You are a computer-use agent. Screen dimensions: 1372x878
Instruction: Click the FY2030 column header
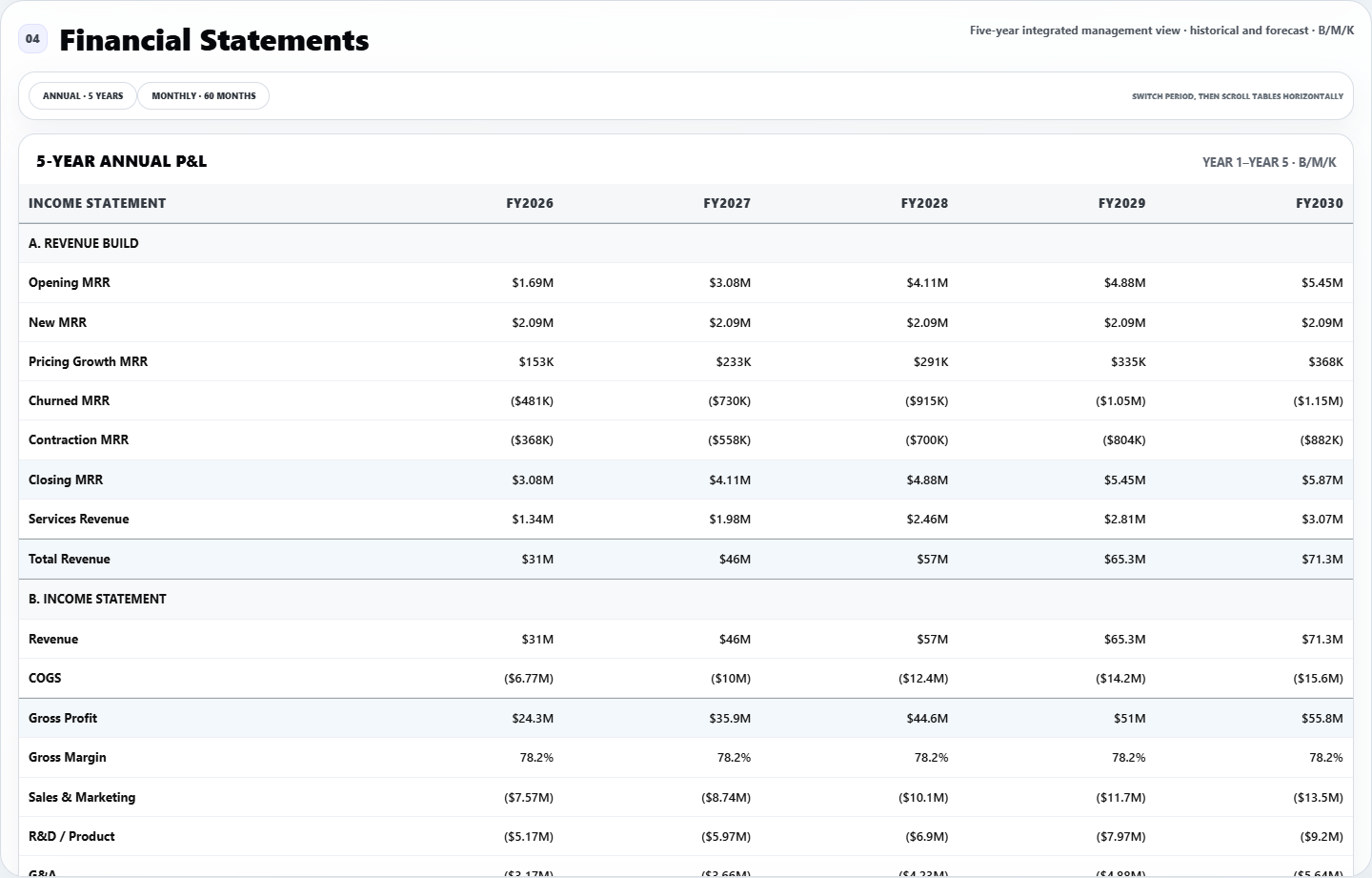tap(1320, 203)
